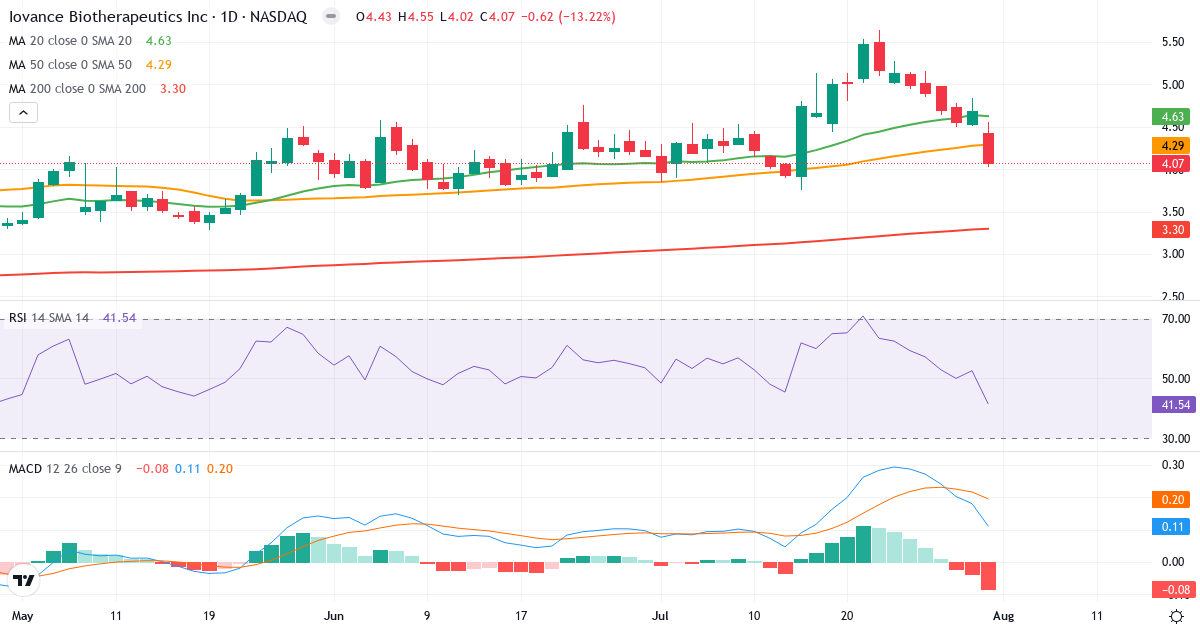Click the red 3.30 MA 200 label
The height and width of the screenshot is (630, 1200).
tap(1170, 229)
